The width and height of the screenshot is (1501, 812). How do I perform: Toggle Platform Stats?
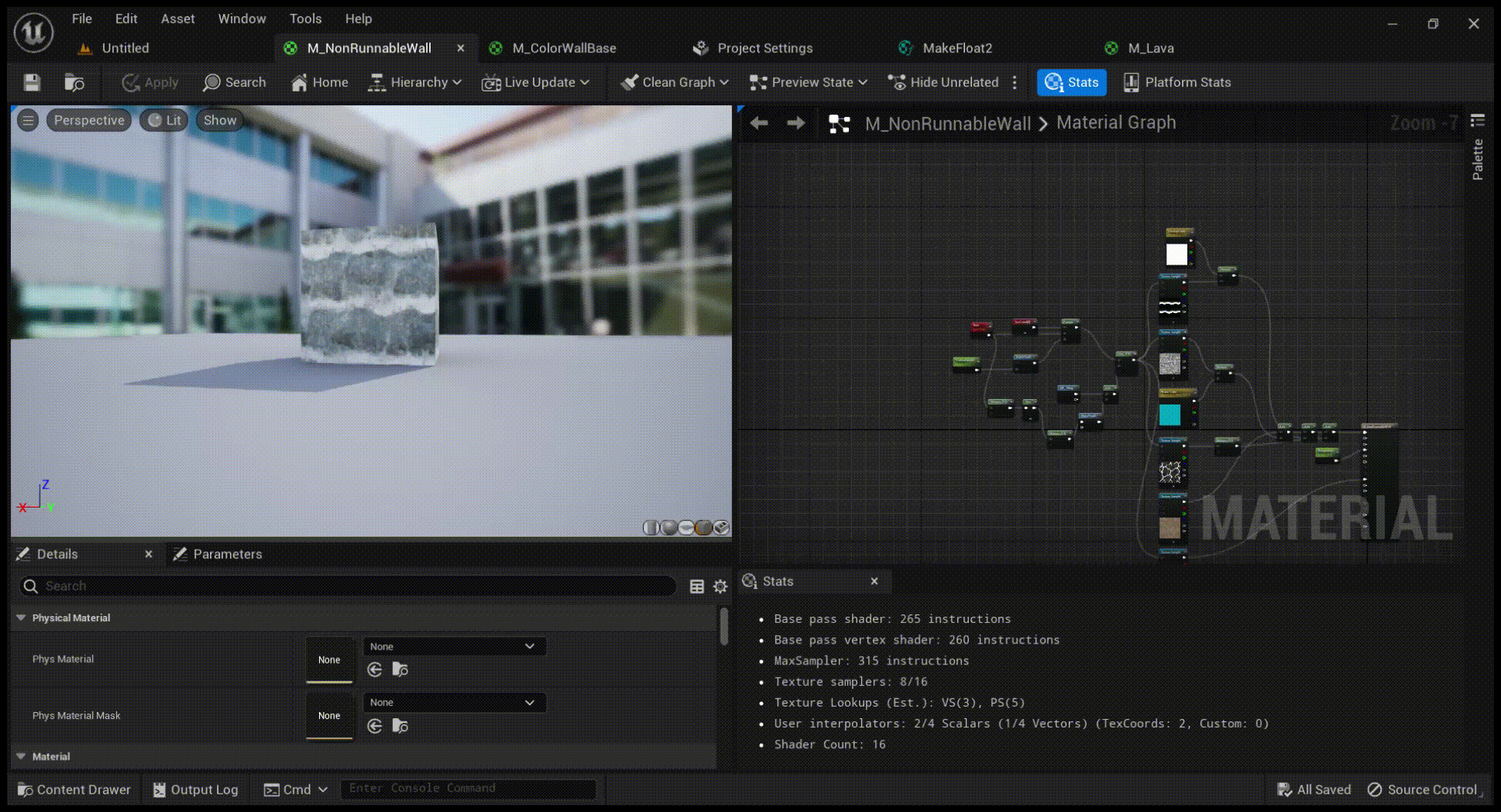(x=1177, y=82)
